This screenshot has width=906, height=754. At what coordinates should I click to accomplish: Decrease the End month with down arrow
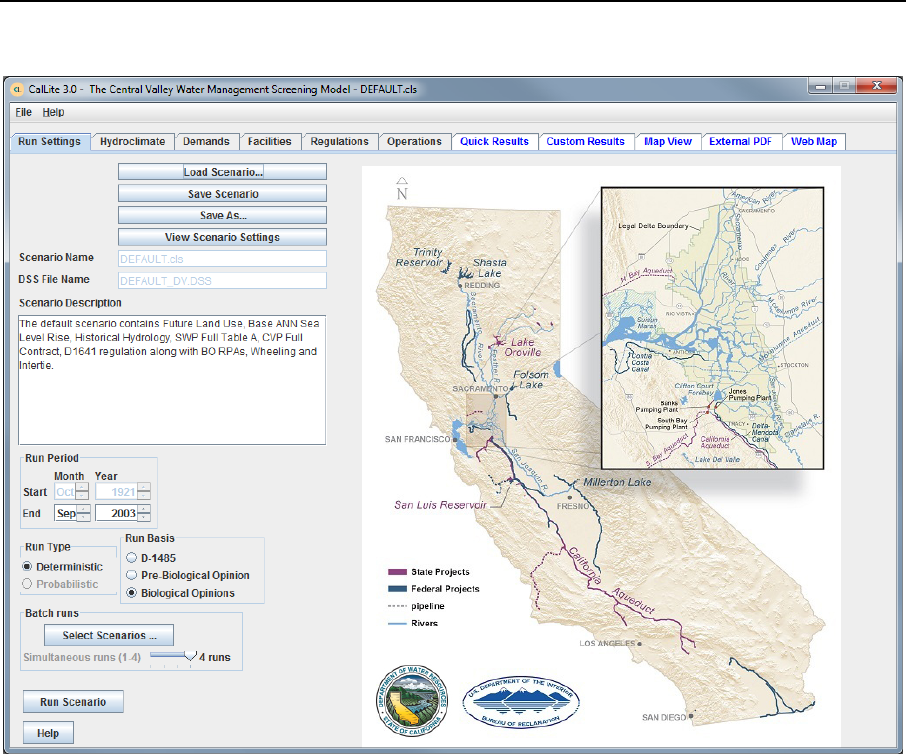coord(84,517)
